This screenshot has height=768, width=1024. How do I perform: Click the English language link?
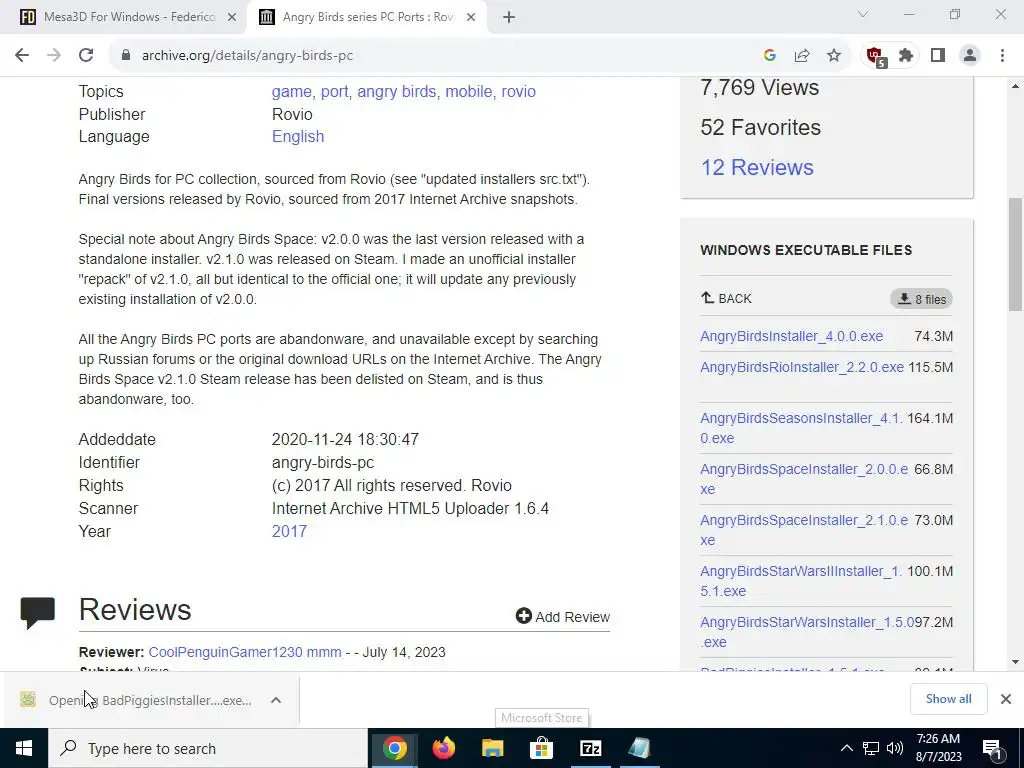[298, 136]
